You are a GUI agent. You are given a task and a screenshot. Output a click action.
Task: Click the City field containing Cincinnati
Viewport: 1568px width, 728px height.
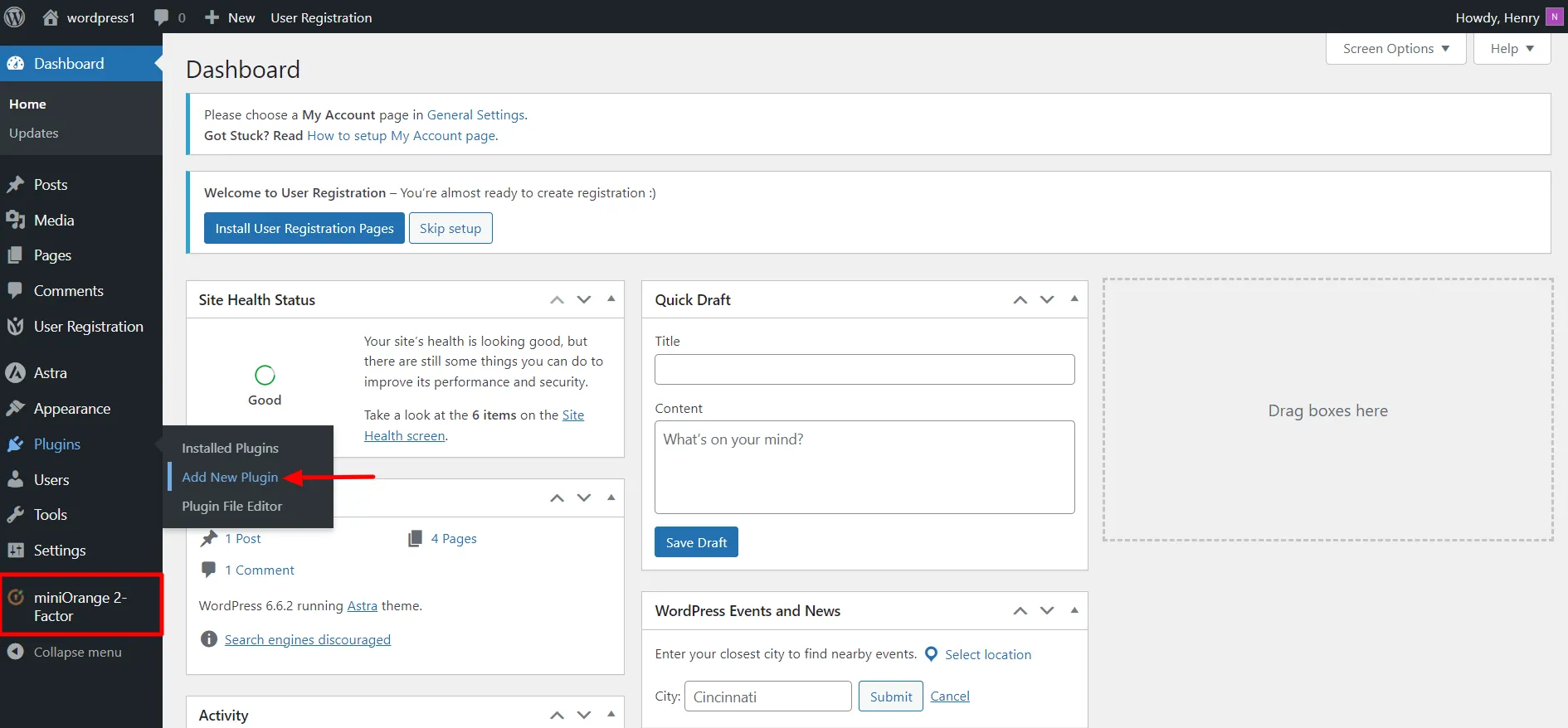pos(768,696)
